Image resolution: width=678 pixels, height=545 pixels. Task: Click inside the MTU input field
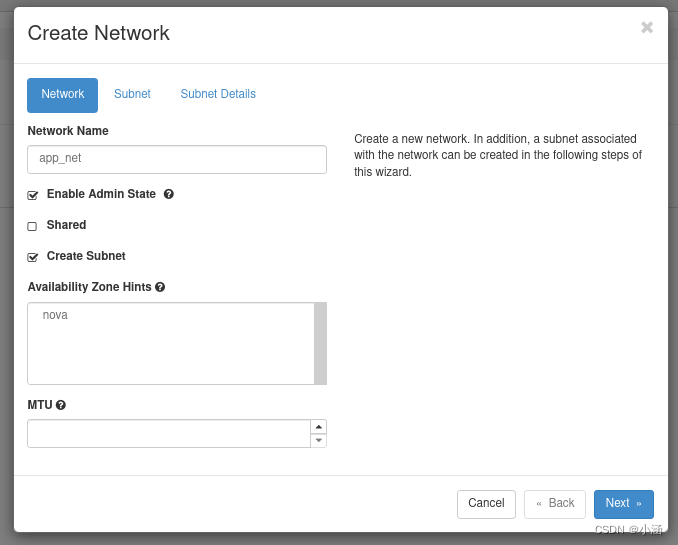tap(168, 434)
